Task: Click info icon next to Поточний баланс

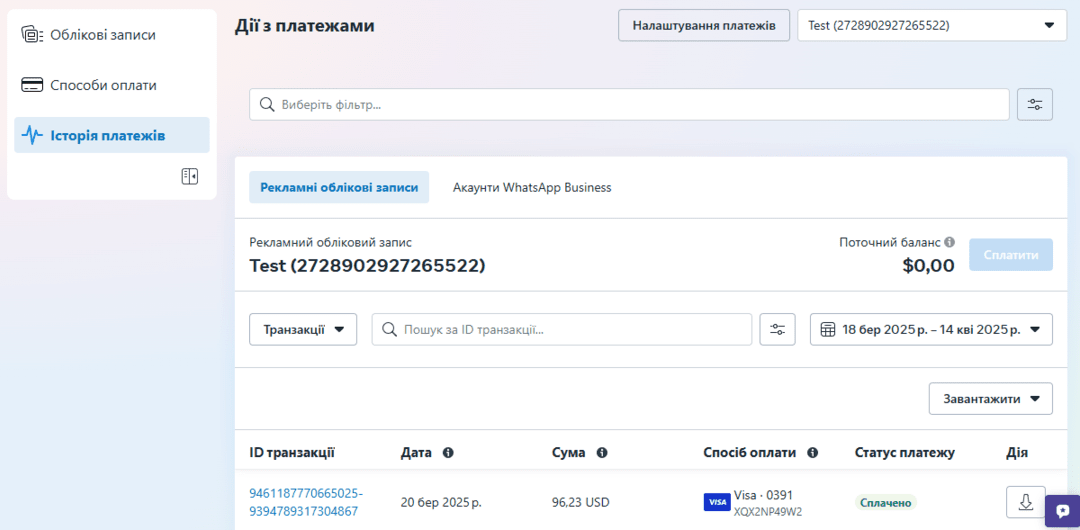Action: click(950, 243)
